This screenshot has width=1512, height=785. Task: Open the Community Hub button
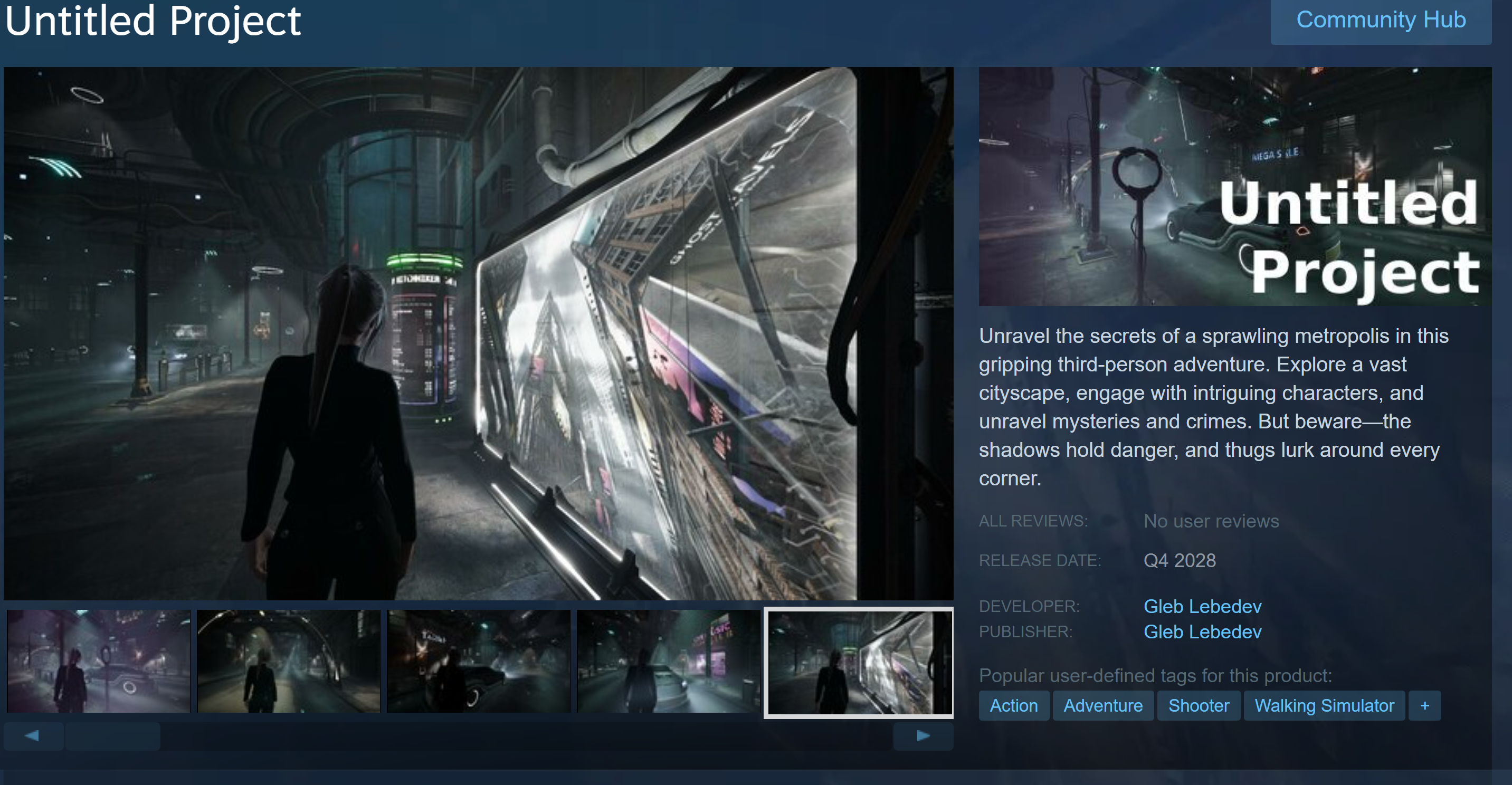(x=1381, y=21)
